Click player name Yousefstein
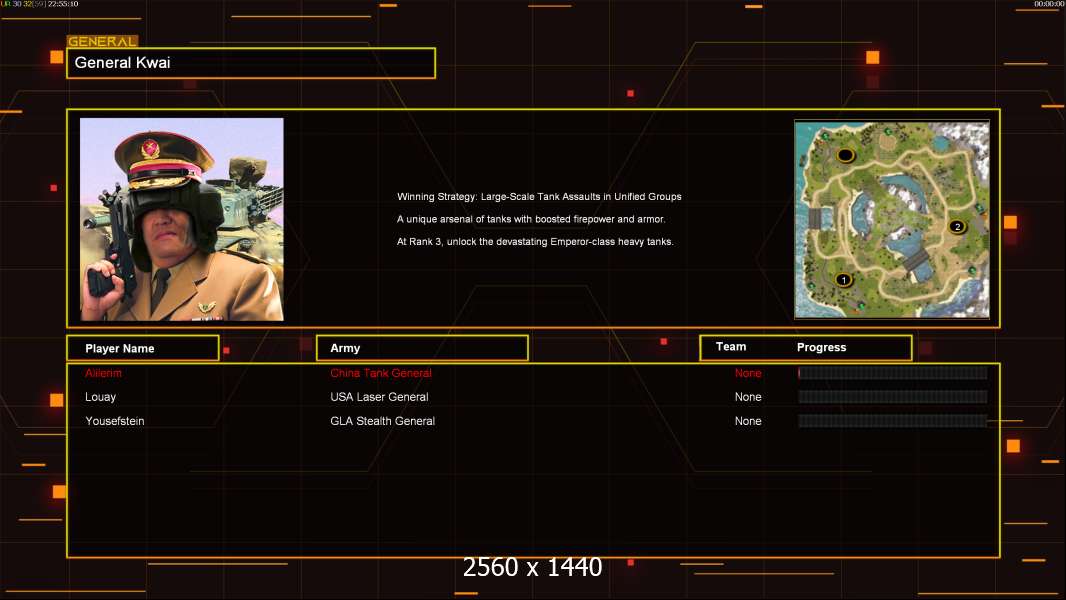The height and width of the screenshot is (600, 1066). (x=115, y=421)
